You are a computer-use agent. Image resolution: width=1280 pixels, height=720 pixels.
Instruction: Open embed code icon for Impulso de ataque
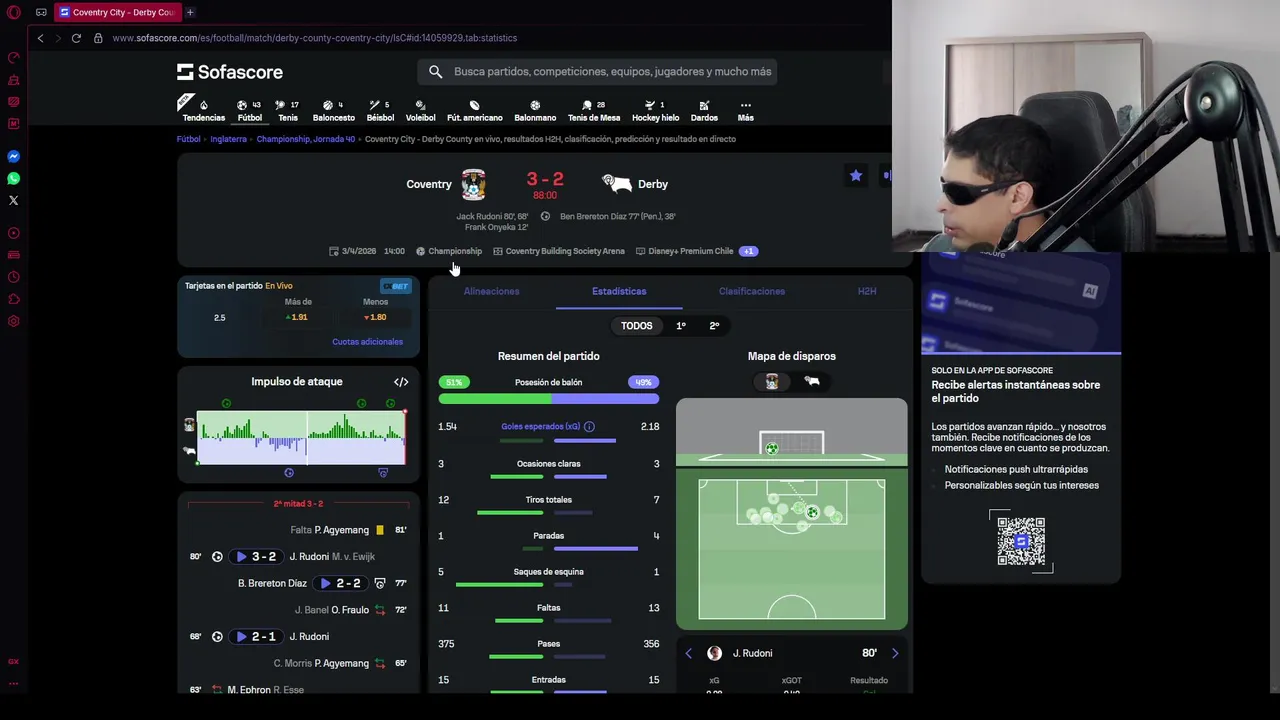point(401,382)
